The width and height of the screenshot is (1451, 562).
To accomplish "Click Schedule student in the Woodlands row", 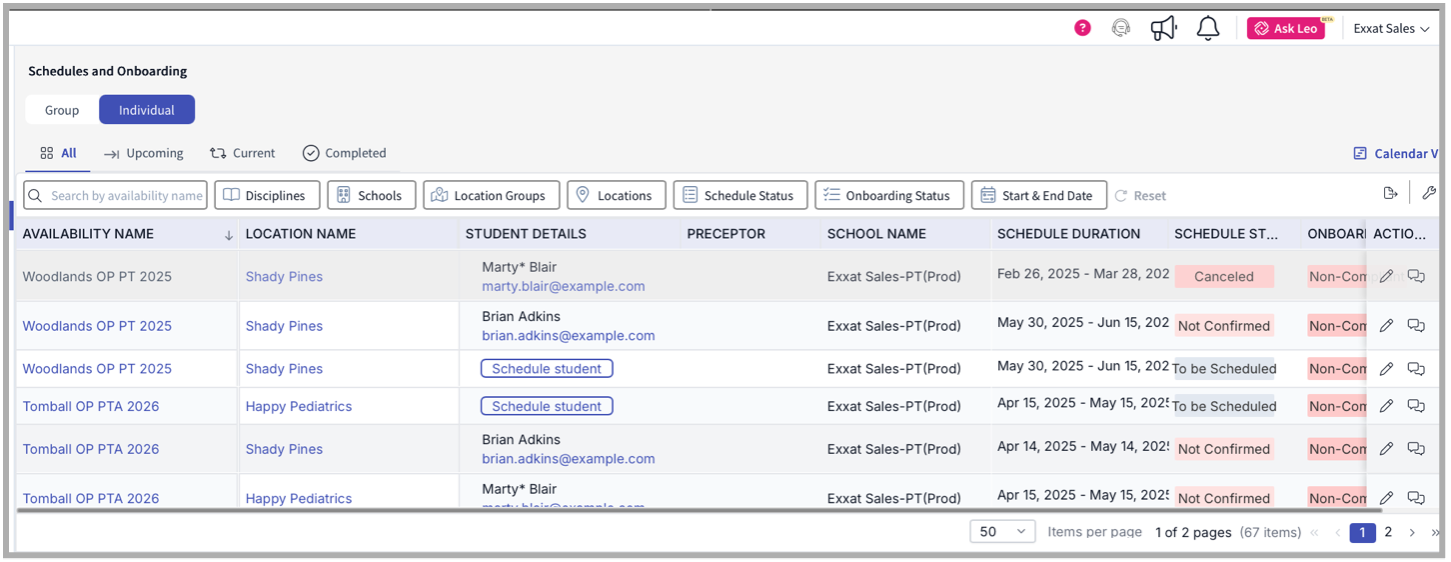I will pos(547,369).
